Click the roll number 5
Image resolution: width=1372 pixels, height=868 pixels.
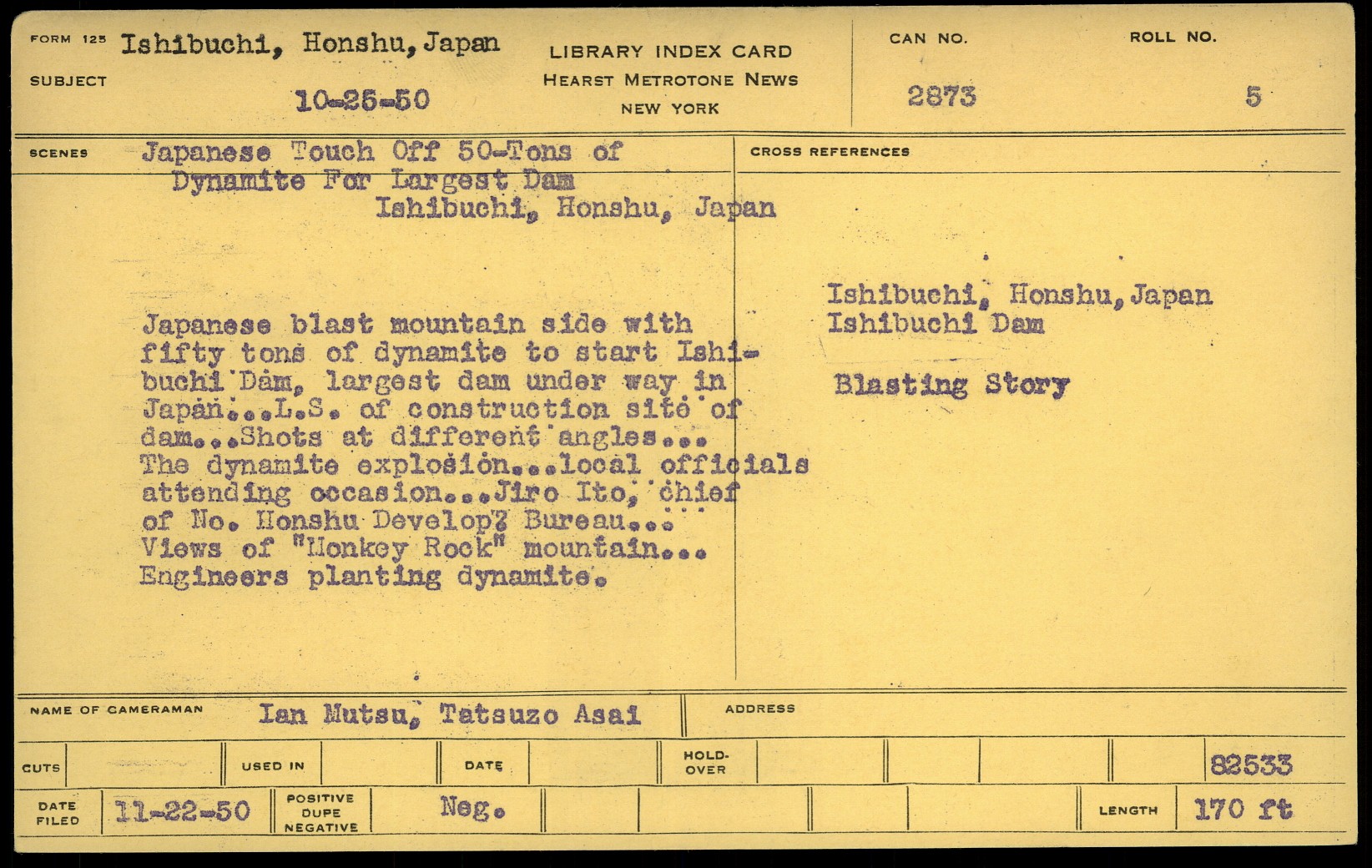click(x=1253, y=97)
